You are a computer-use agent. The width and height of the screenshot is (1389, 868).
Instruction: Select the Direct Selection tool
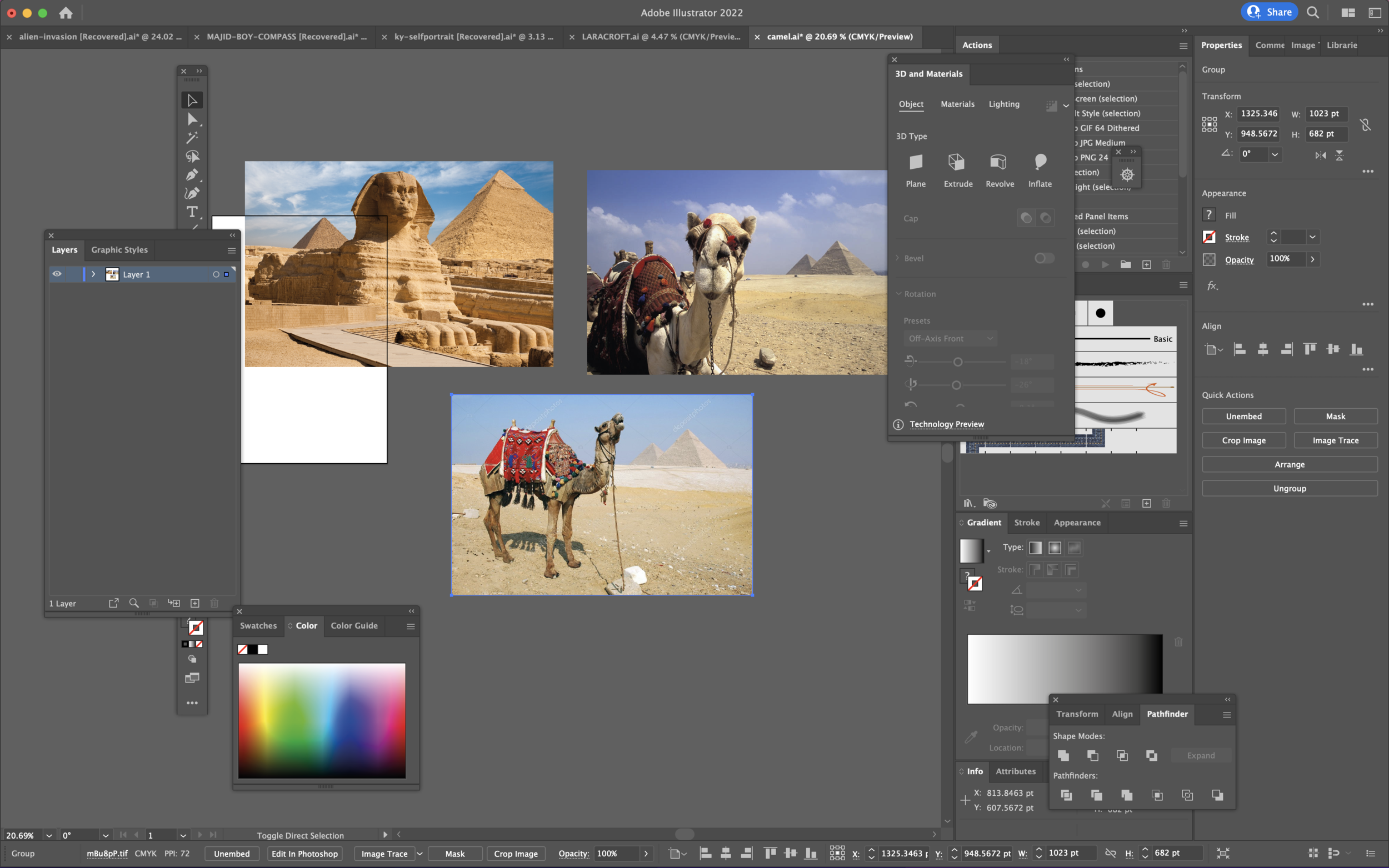[x=192, y=119]
